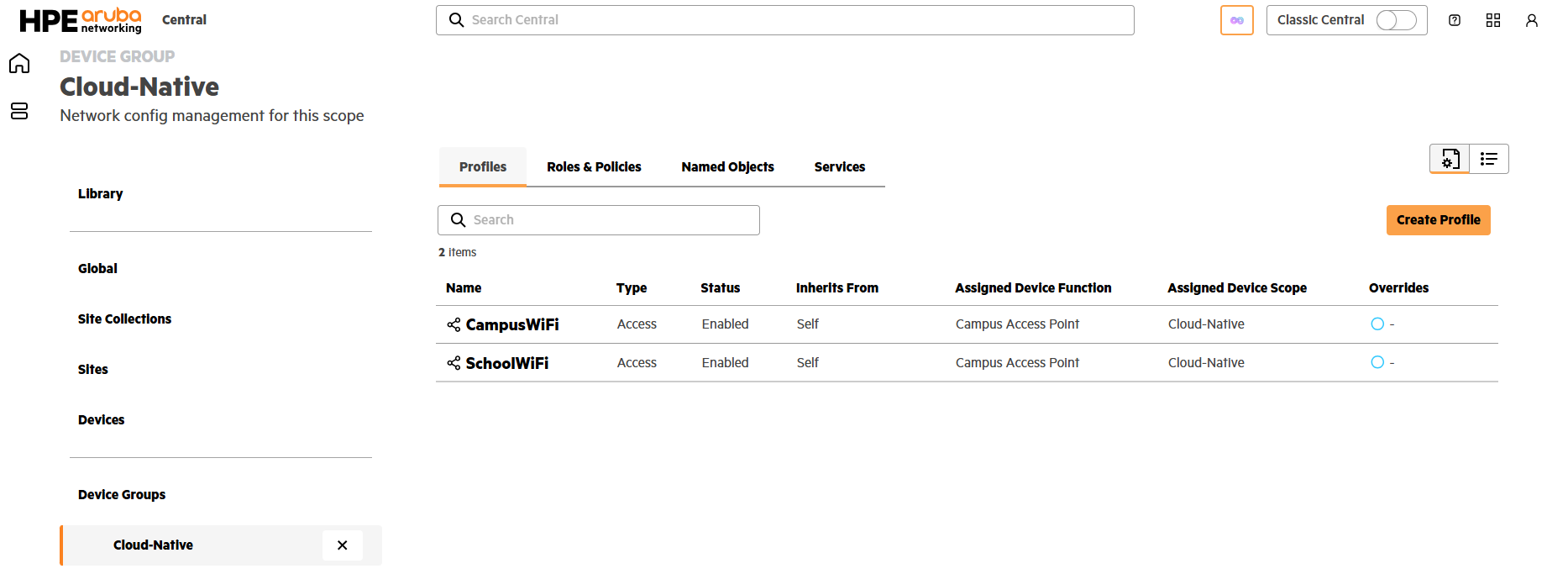
Task: Select the CampusWiFi overrides circle indicator
Action: click(1377, 324)
